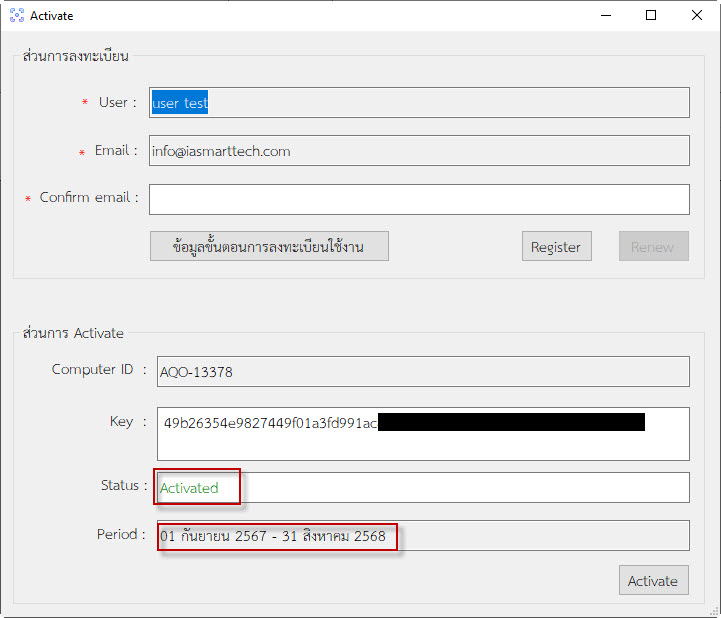Click the Register button
The height and width of the screenshot is (618, 721).
pyautogui.click(x=556, y=246)
